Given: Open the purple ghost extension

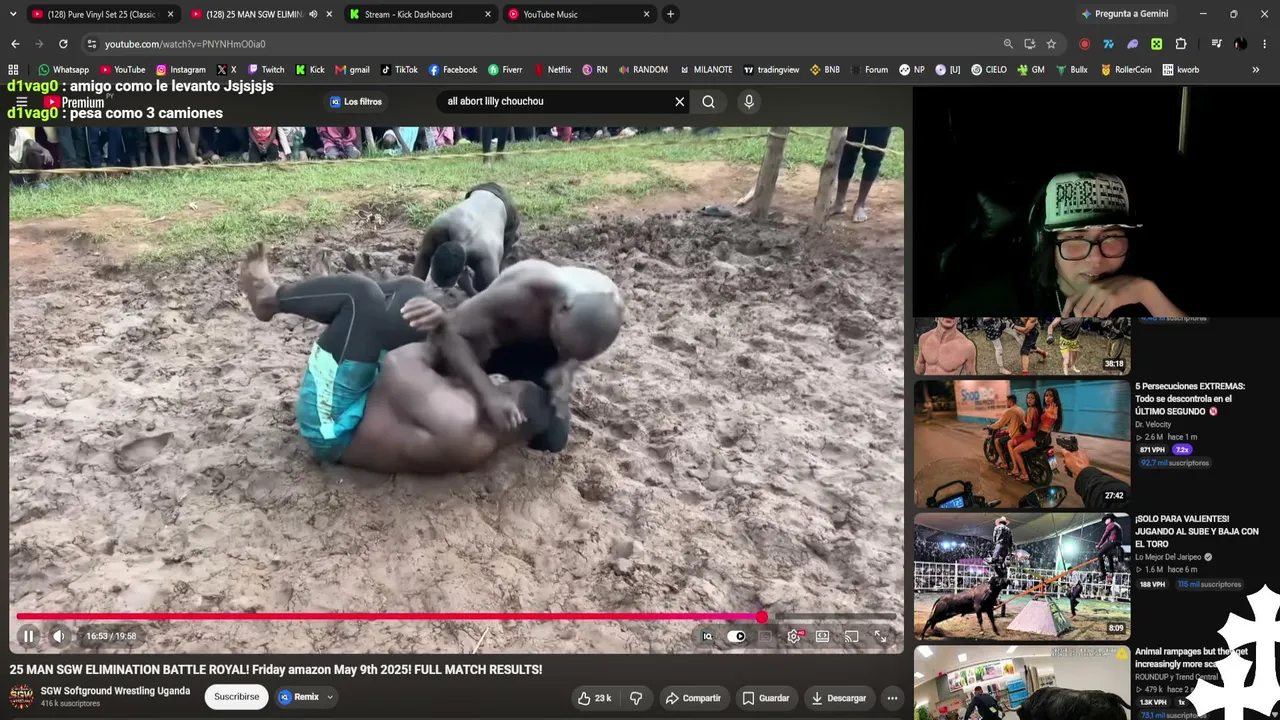Looking at the screenshot, I should [x=1133, y=44].
